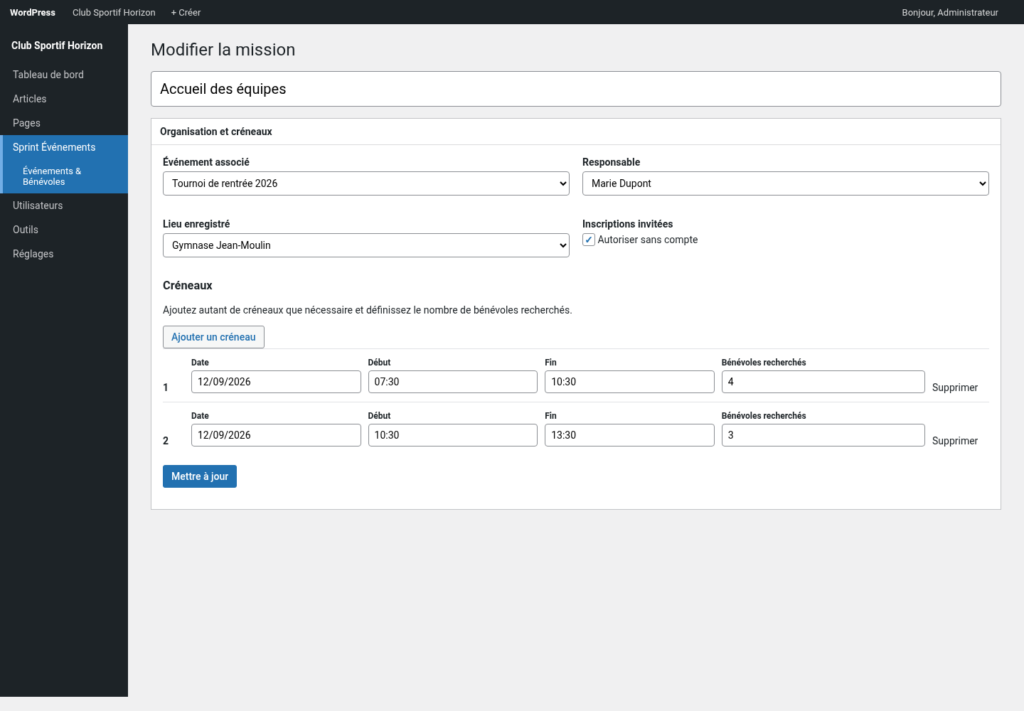This screenshot has height=711, width=1024.
Task: Open Club Sportif Horizon admin bar link
Action: pos(114,12)
